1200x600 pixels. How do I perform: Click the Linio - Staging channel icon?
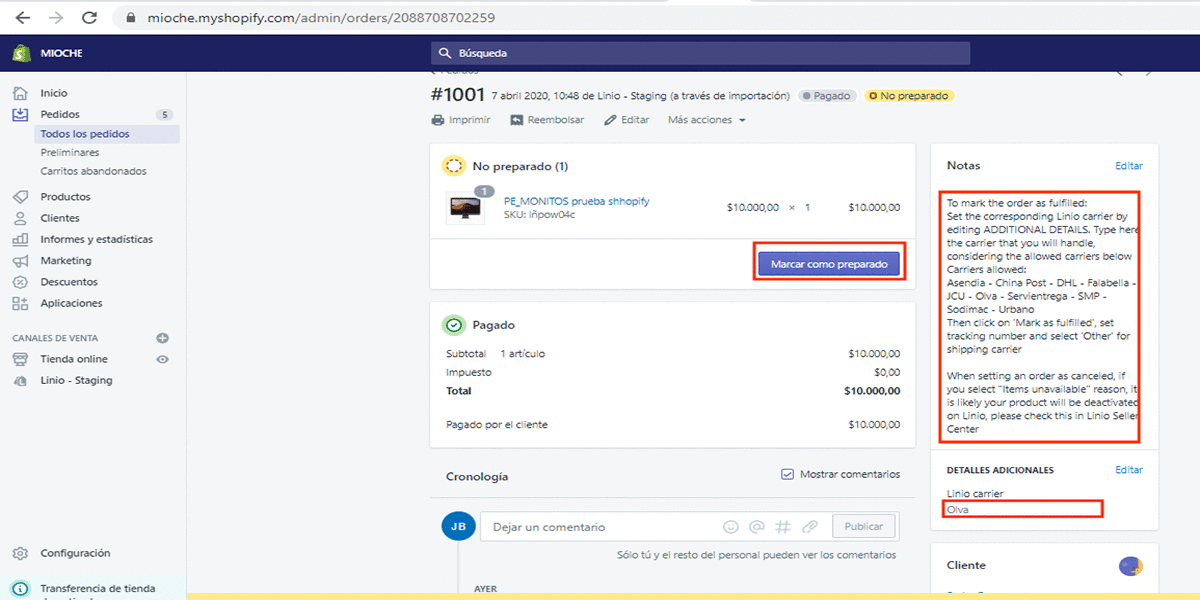pyautogui.click(x=20, y=381)
